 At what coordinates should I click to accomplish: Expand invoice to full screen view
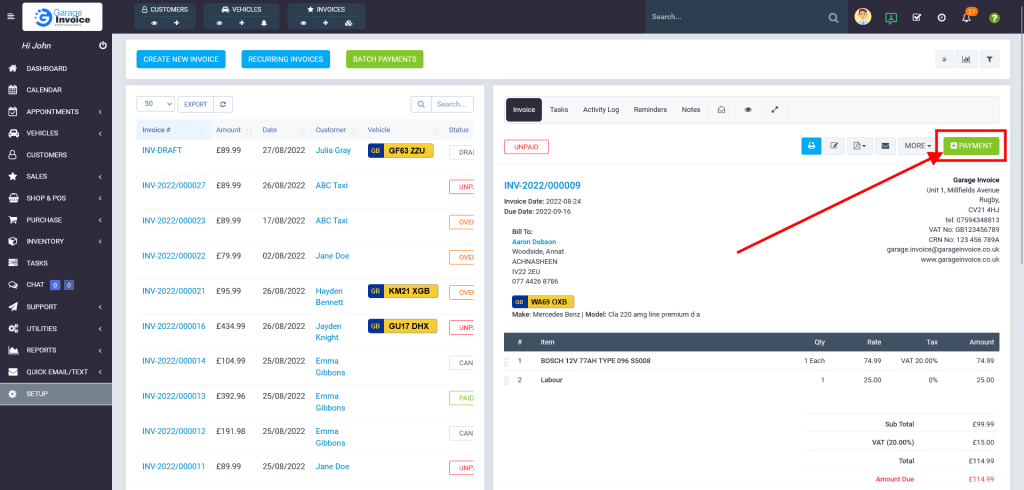click(x=775, y=110)
